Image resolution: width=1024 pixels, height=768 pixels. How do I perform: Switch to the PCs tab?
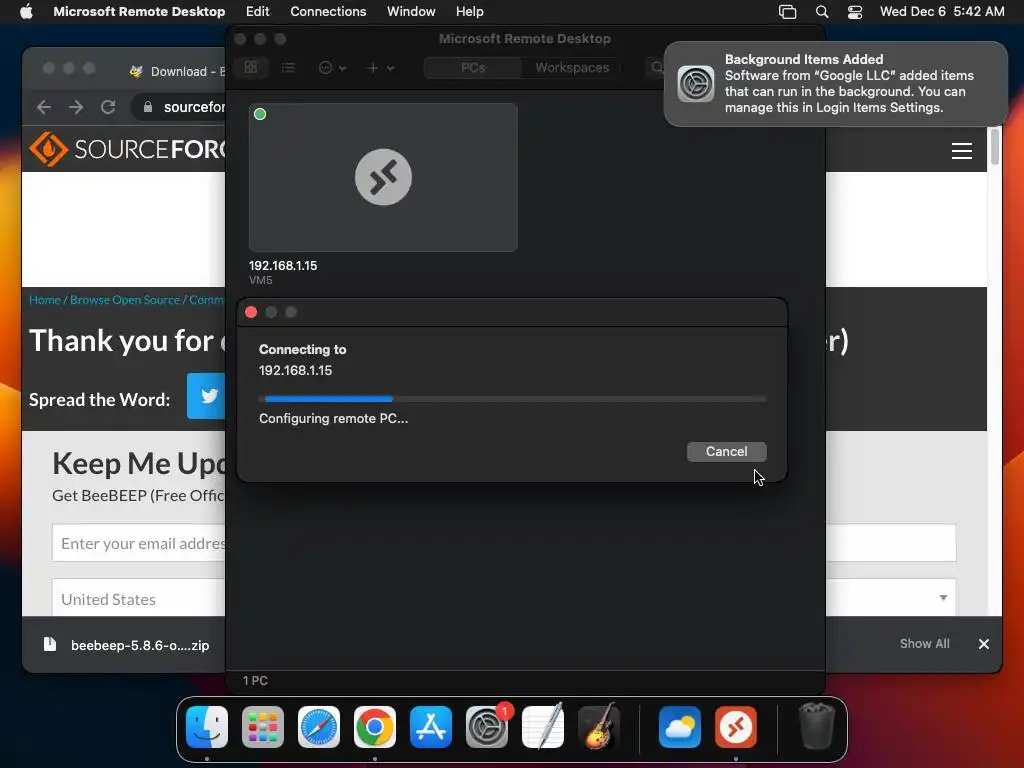(473, 67)
